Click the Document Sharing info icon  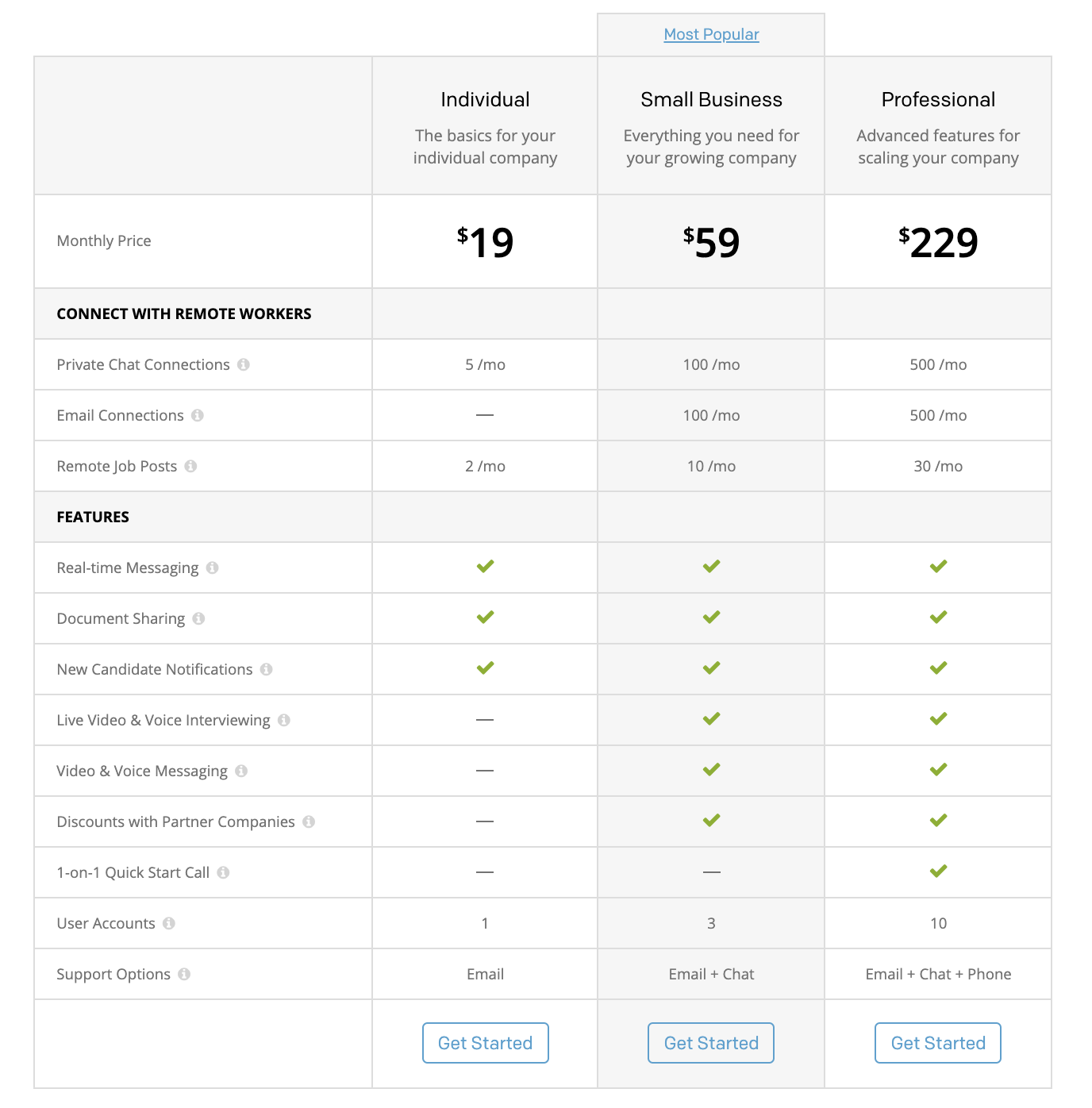198,618
